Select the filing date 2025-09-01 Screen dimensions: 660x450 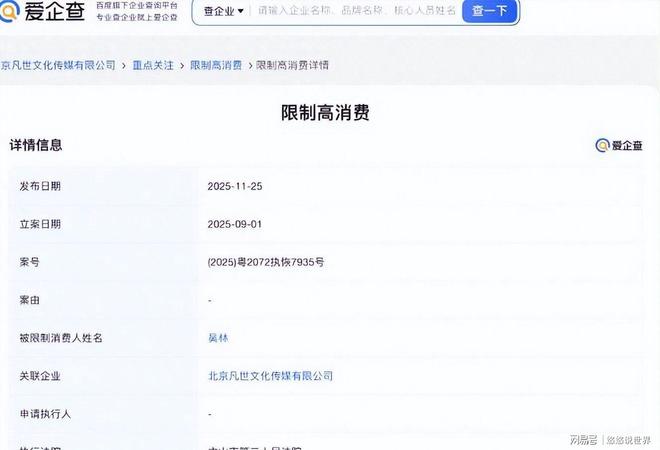click(234, 224)
